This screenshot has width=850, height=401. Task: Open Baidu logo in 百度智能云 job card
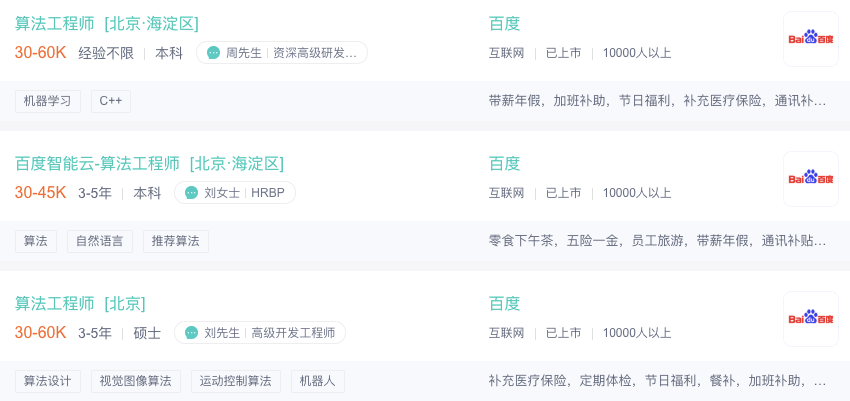click(810, 179)
